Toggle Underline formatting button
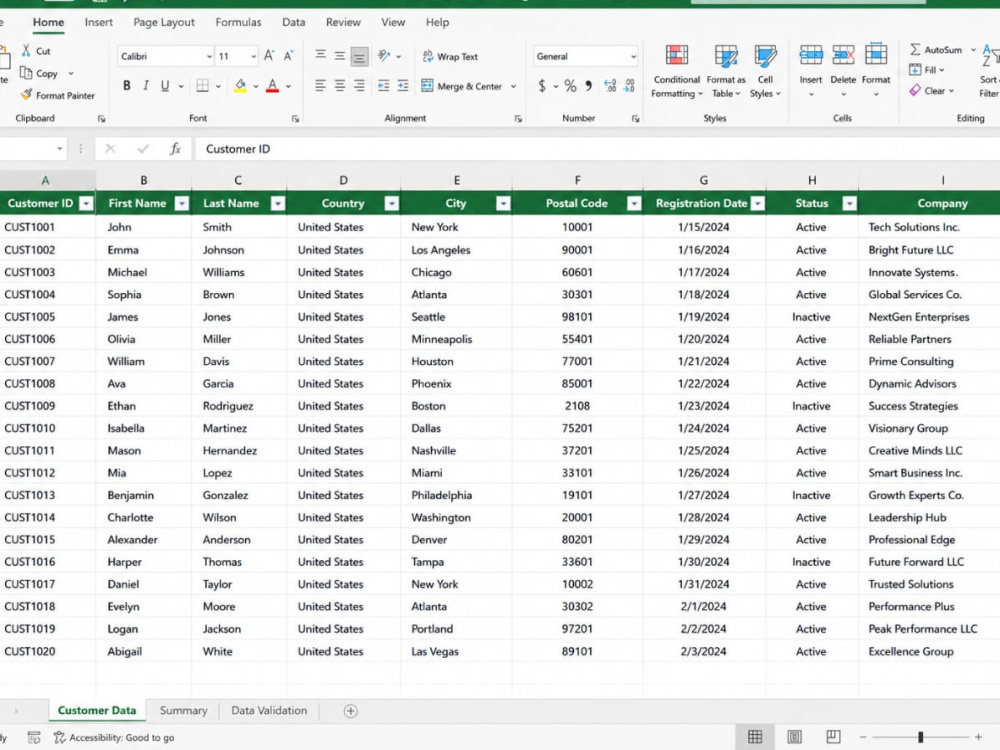The height and width of the screenshot is (750, 1000). 165,85
